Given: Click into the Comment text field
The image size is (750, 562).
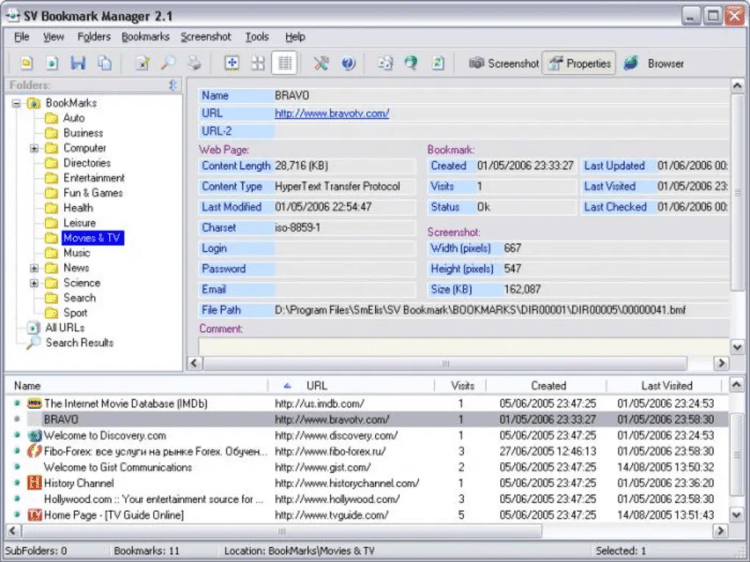Looking at the screenshot, I should click(460, 345).
